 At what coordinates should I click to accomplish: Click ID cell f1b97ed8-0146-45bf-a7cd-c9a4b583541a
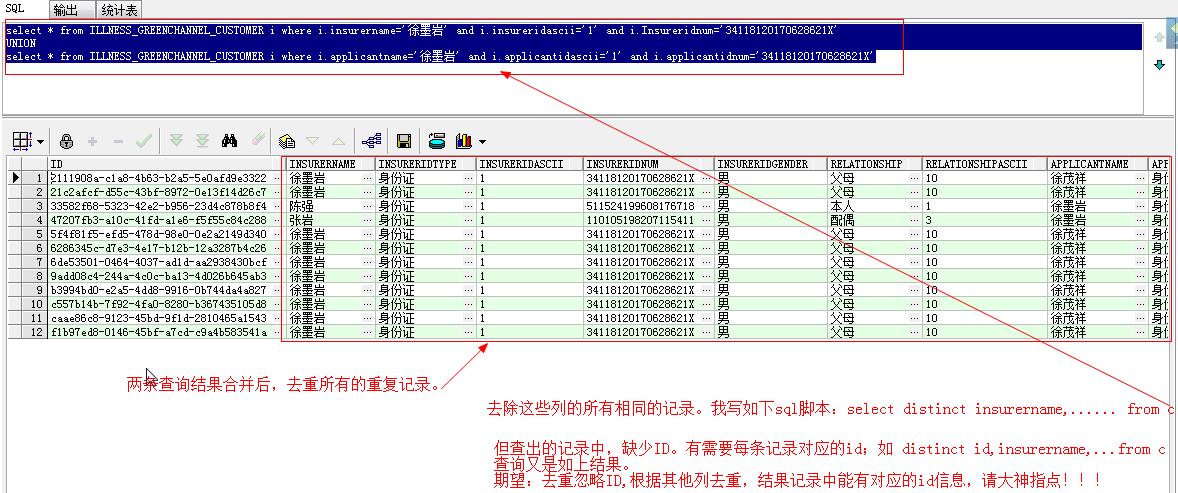(x=159, y=332)
